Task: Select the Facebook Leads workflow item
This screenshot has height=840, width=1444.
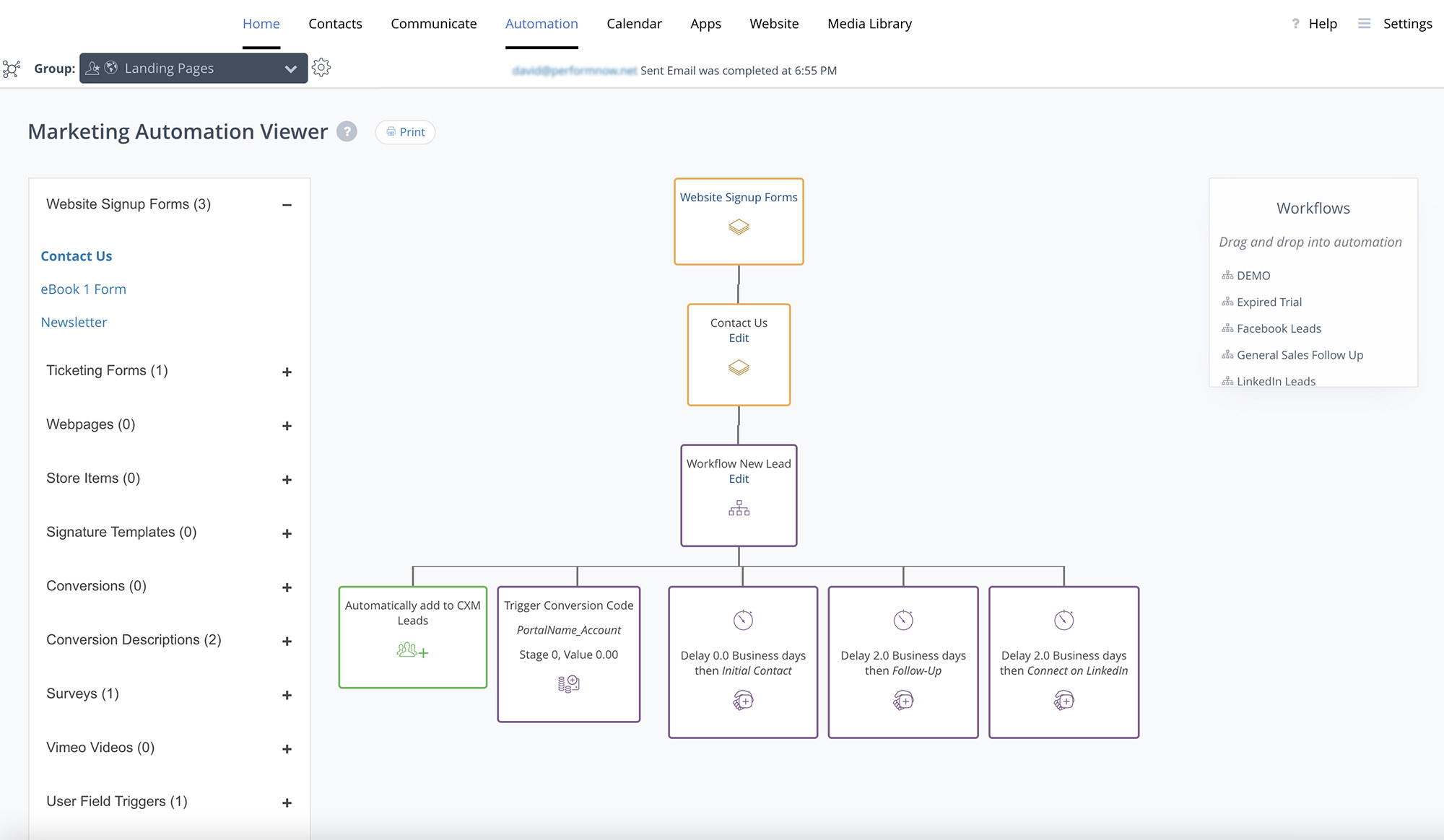Action: [1278, 328]
